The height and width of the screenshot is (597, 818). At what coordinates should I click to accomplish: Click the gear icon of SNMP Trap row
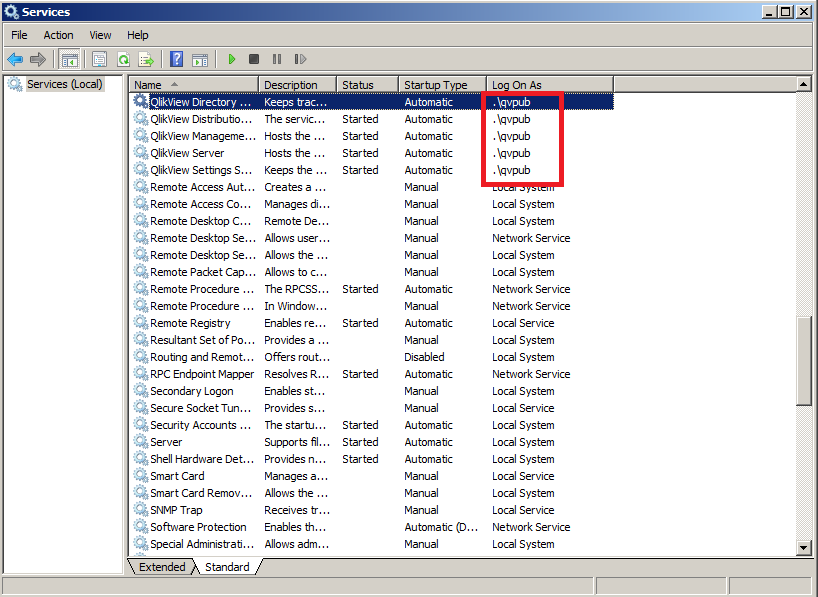pyautogui.click(x=140, y=509)
